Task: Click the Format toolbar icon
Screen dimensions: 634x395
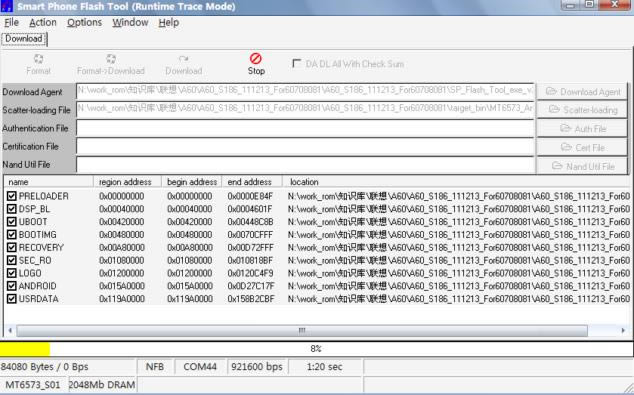Action: pyautogui.click(x=38, y=59)
